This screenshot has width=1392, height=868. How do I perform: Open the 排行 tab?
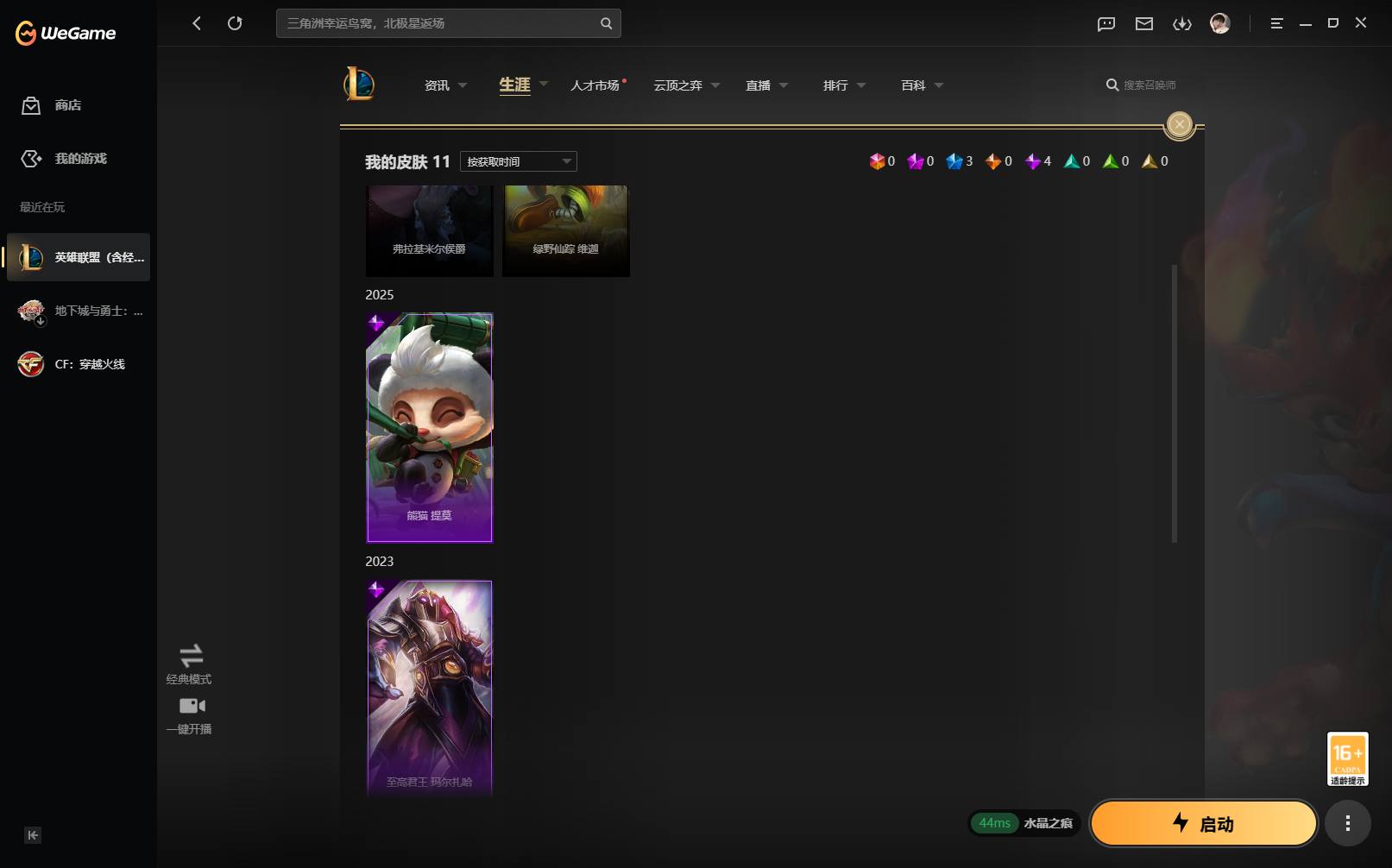[835, 85]
